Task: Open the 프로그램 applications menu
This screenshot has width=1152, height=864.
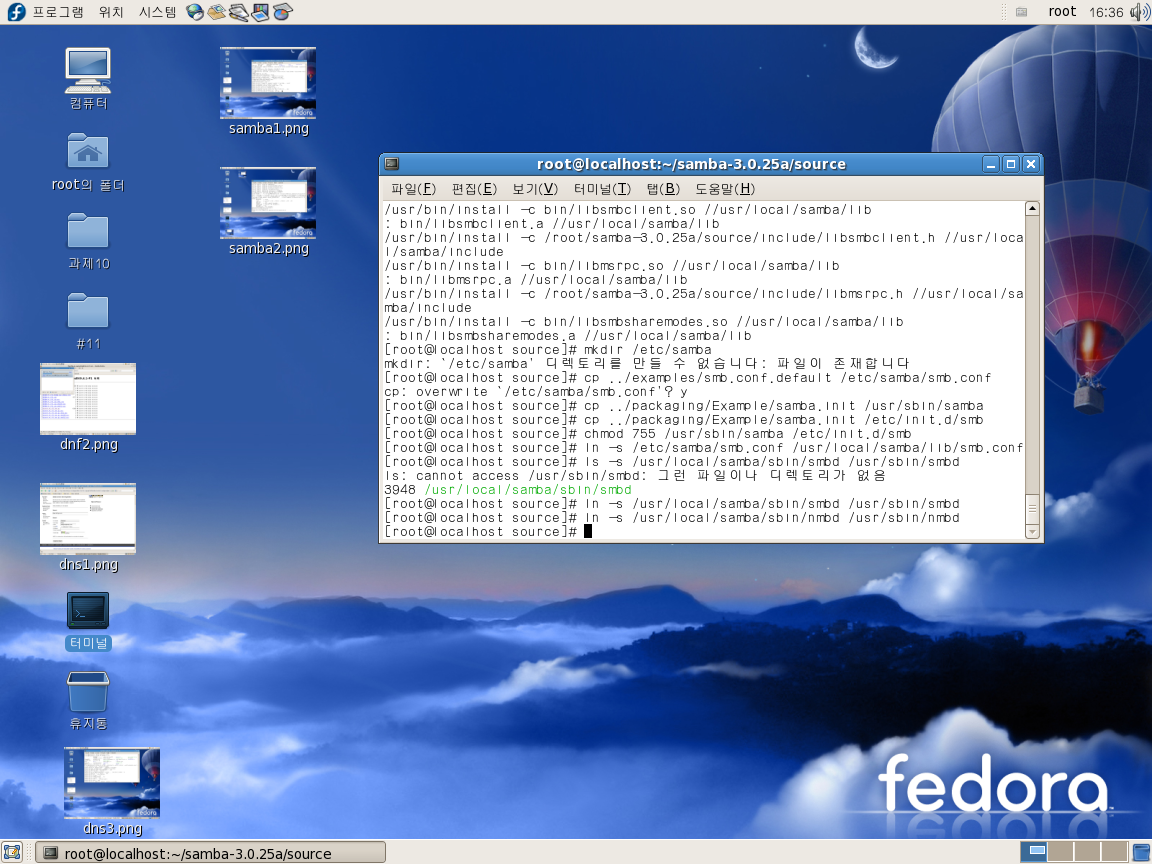Action: coord(57,12)
